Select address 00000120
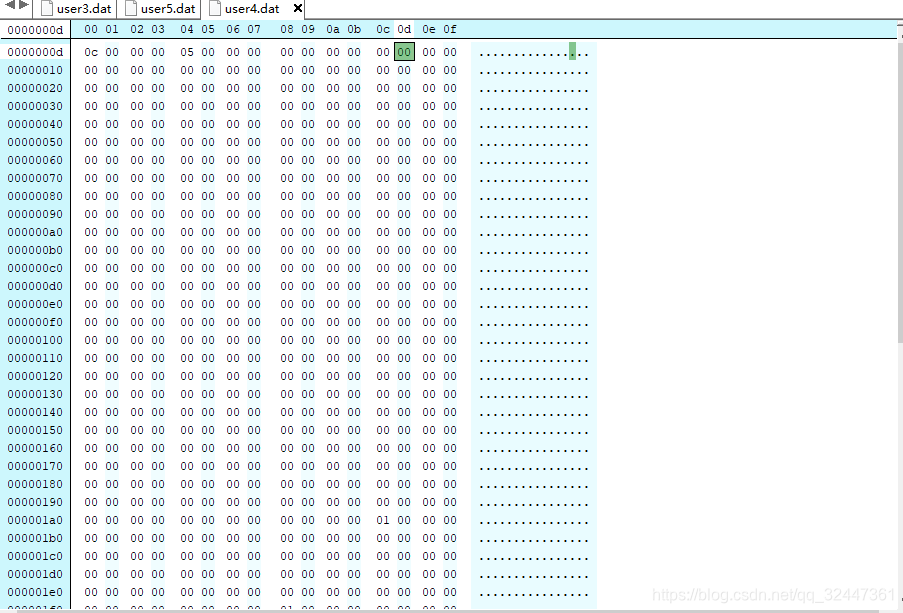 tap(35, 376)
